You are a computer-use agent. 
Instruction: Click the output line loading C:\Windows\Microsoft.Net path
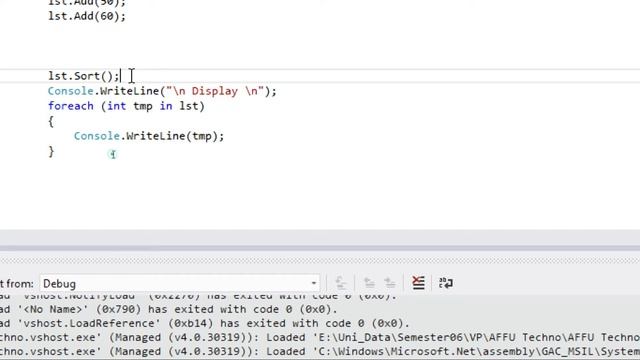[320, 351]
